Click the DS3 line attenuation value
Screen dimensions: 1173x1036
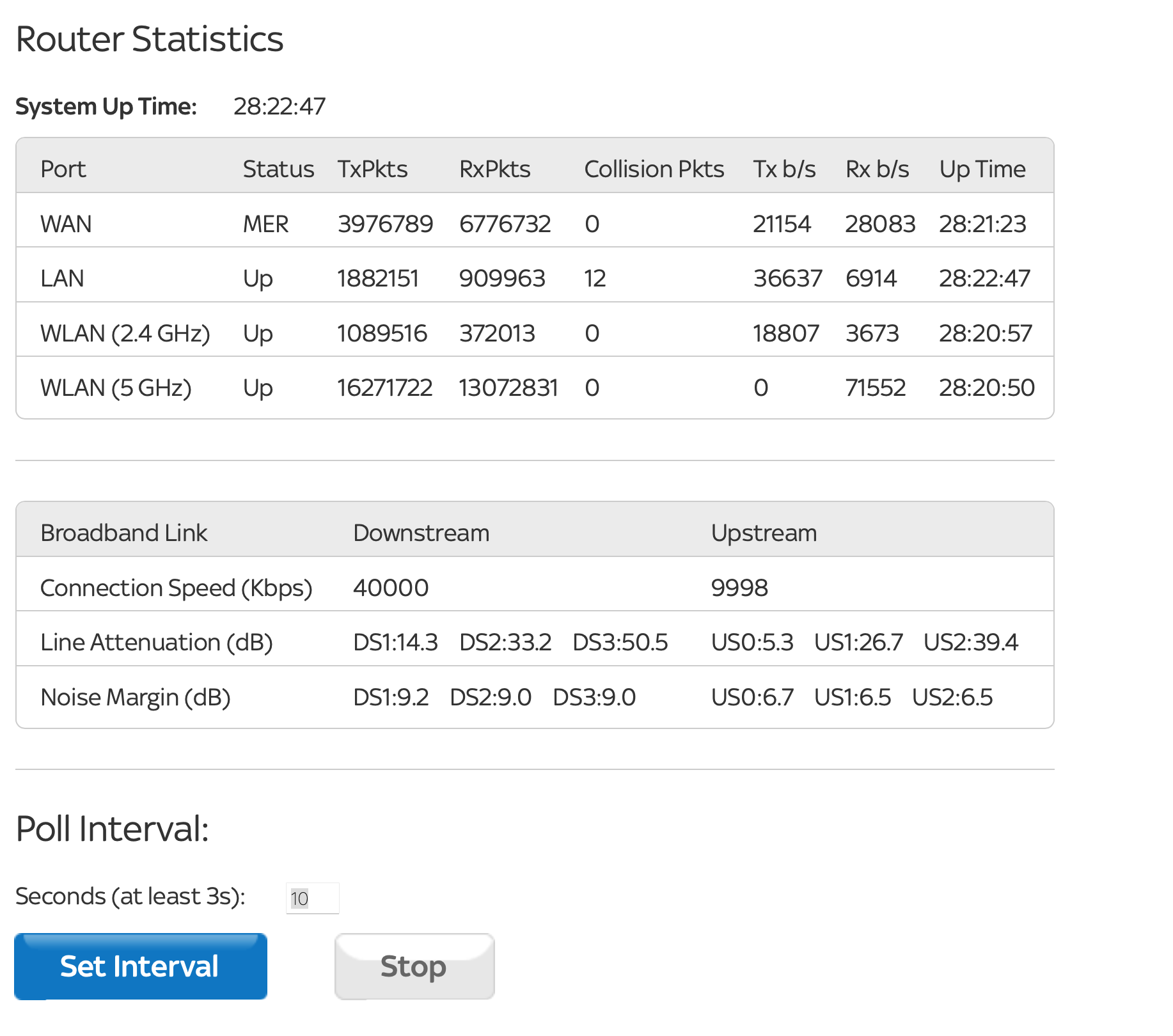point(620,642)
